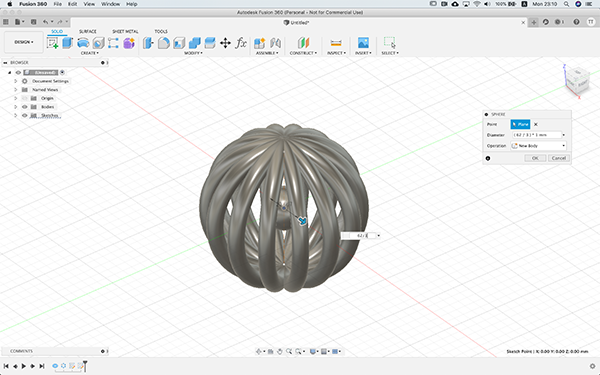Open the Design workspace dropdown
Screen dimensions: 600x375
tap(24, 42)
